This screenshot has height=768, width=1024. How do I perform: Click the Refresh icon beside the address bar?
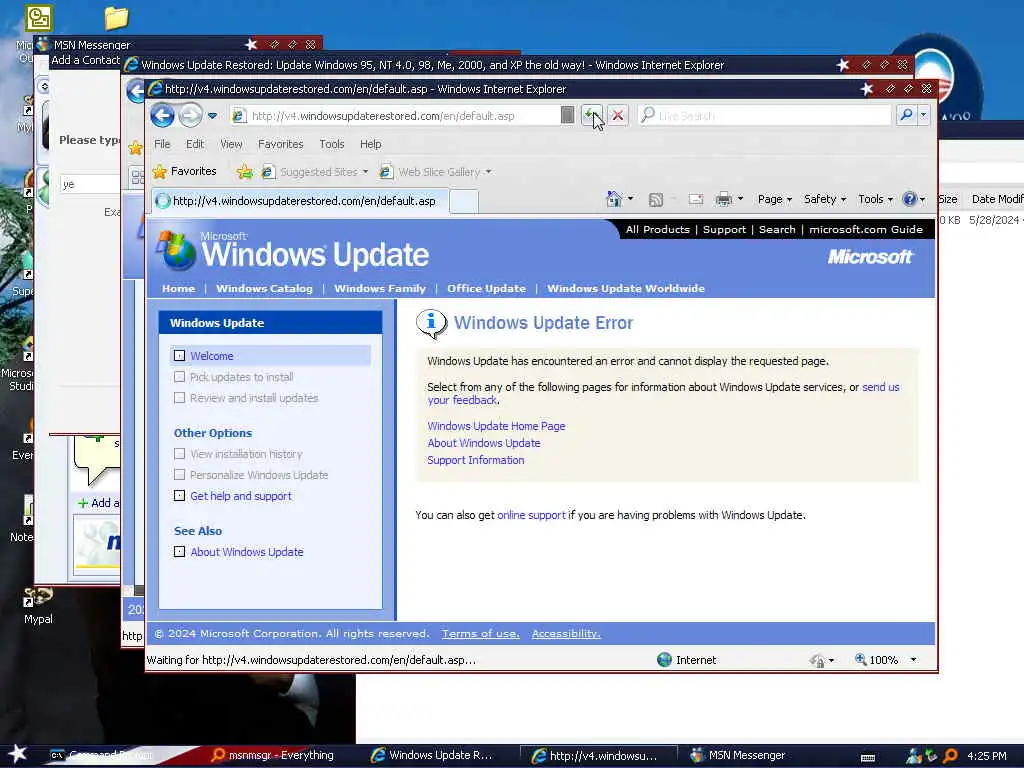[592, 116]
